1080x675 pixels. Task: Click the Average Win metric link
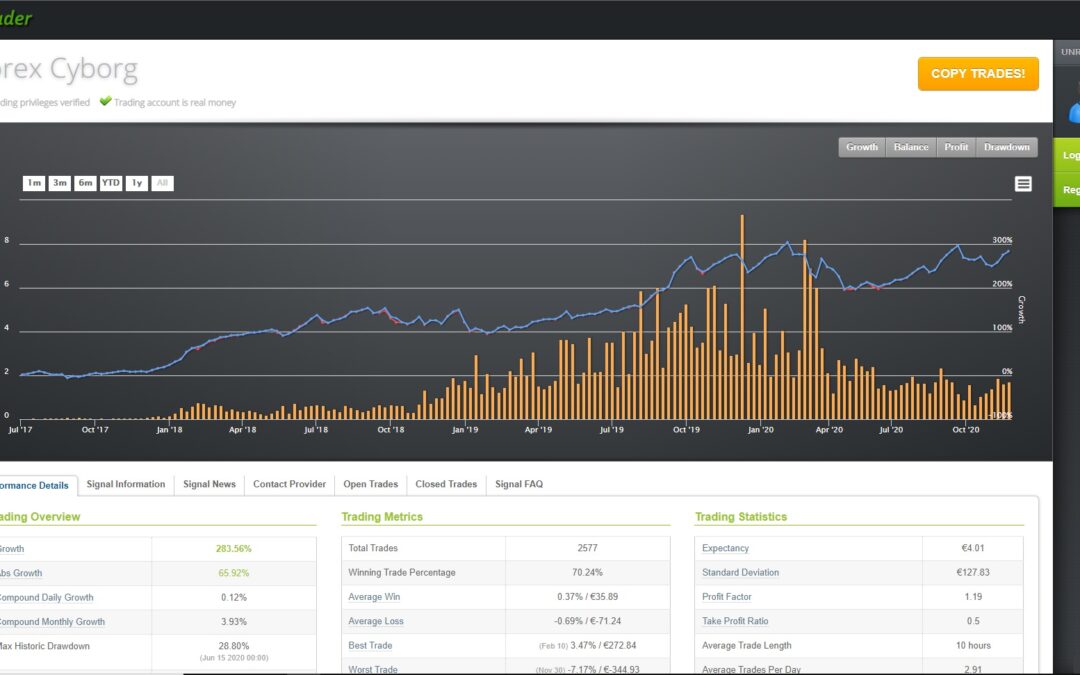pyautogui.click(x=375, y=597)
